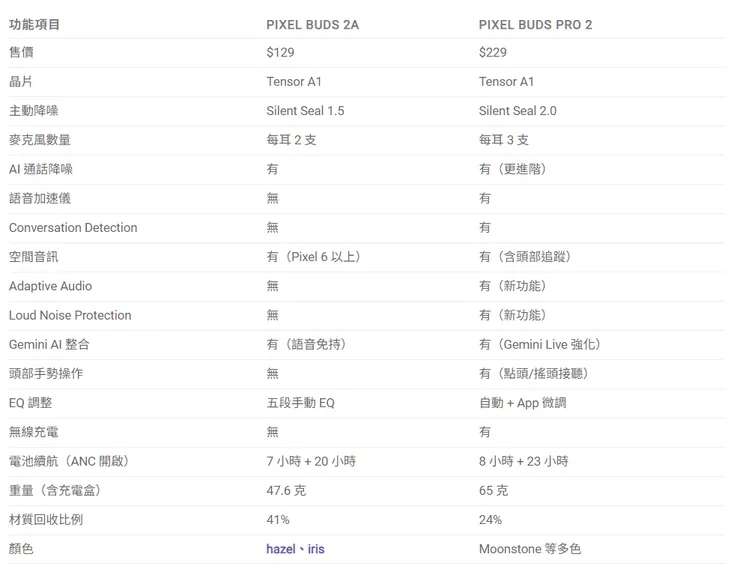Click the 有（語音免持）cell
The height and width of the screenshot is (565, 740).
tap(306, 345)
